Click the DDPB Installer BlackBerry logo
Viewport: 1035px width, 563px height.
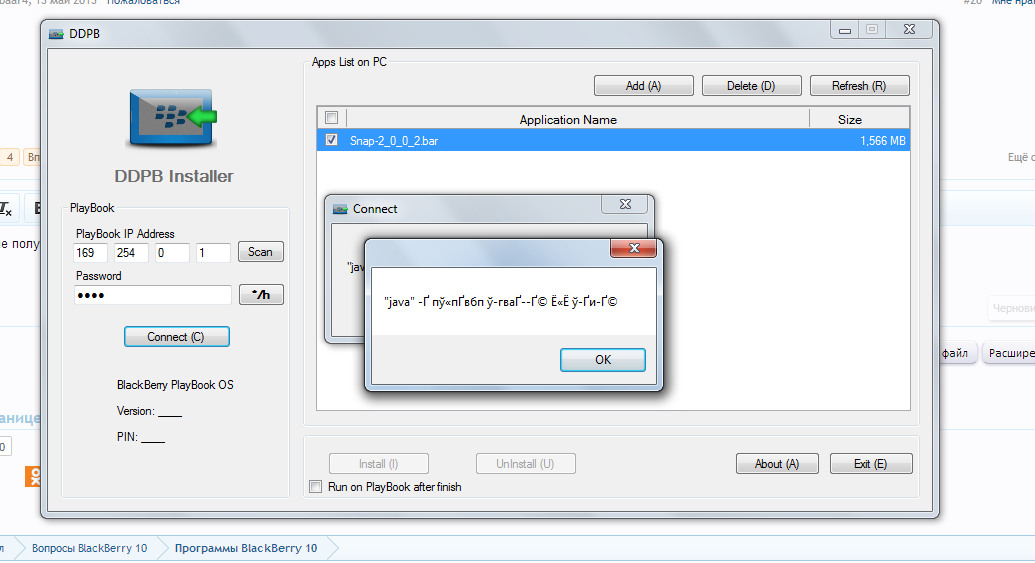coord(172,117)
